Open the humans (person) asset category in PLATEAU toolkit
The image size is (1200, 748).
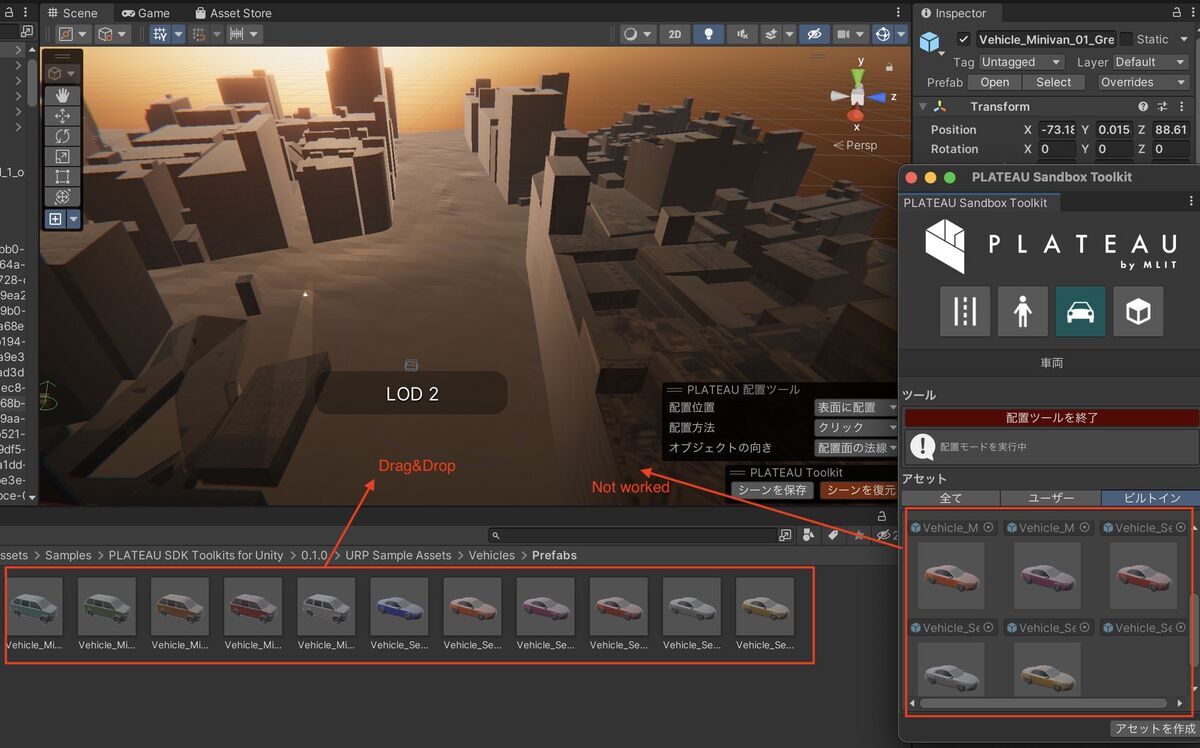point(1022,311)
